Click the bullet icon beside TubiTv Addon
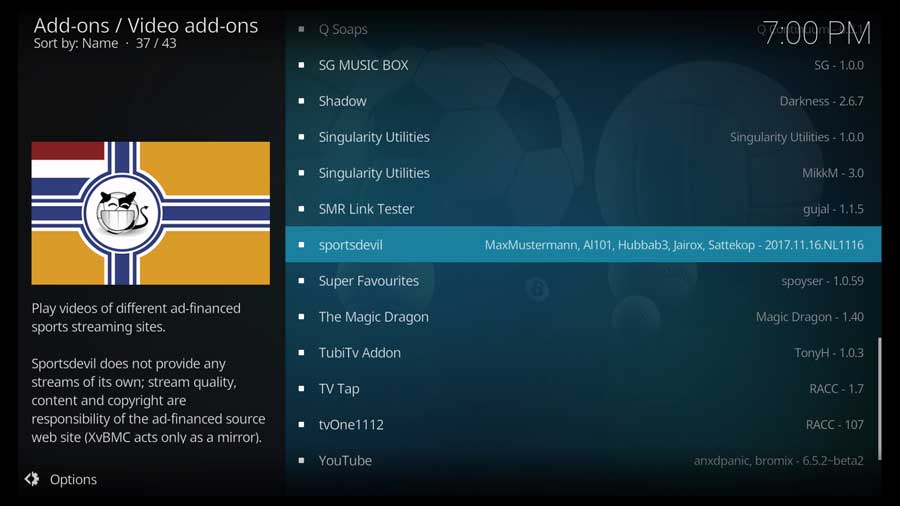 pos(301,354)
